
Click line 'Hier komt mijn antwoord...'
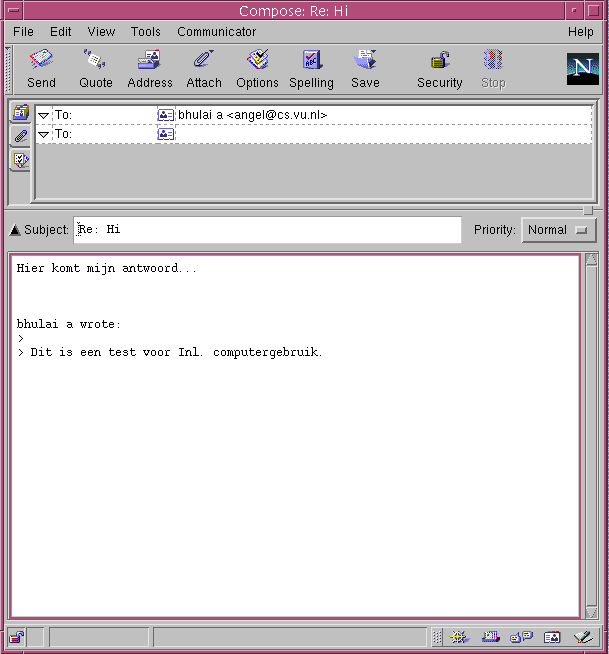click(x=106, y=268)
